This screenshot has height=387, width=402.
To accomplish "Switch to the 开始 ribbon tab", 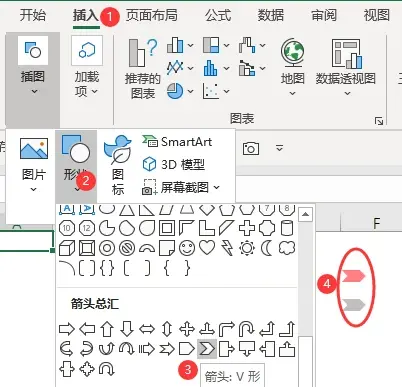I will pyautogui.click(x=33, y=15).
